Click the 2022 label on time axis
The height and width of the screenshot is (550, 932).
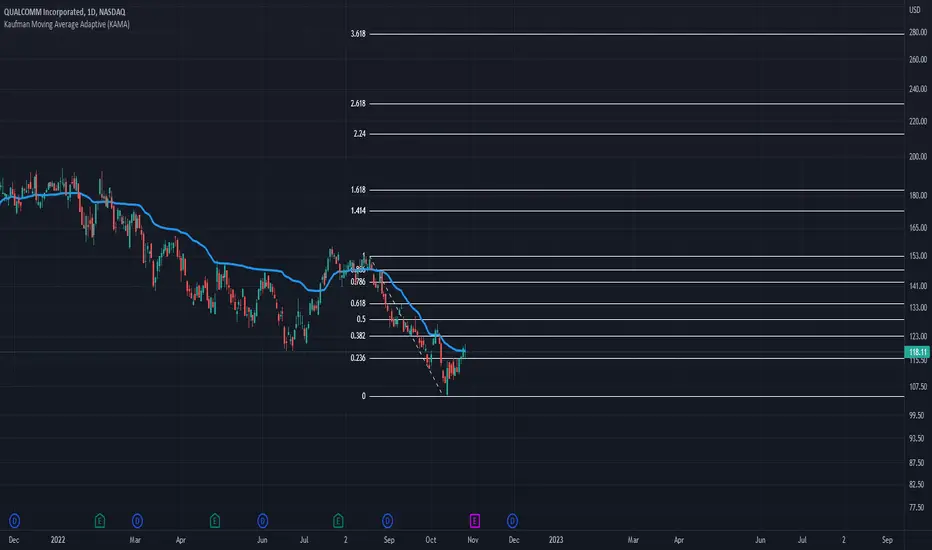[x=58, y=540]
